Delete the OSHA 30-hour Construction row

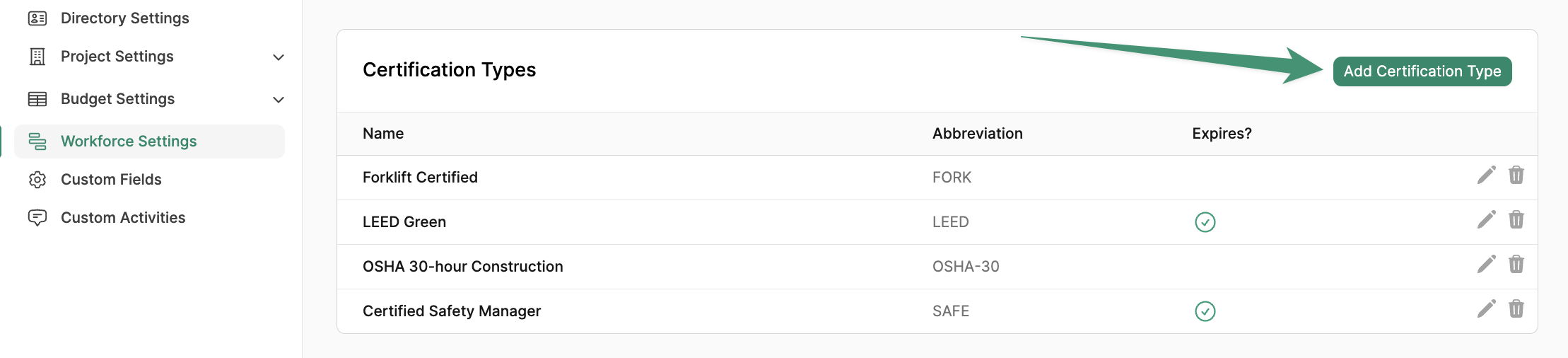(1516, 264)
